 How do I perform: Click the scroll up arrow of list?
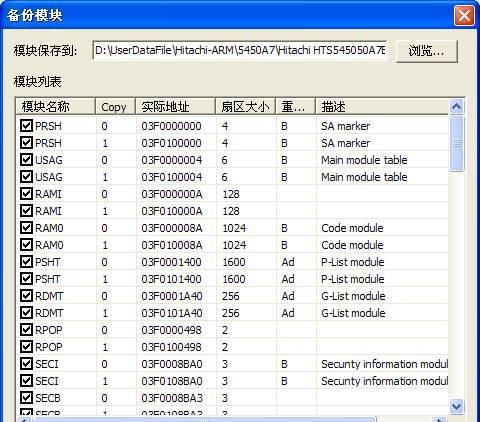[456, 107]
